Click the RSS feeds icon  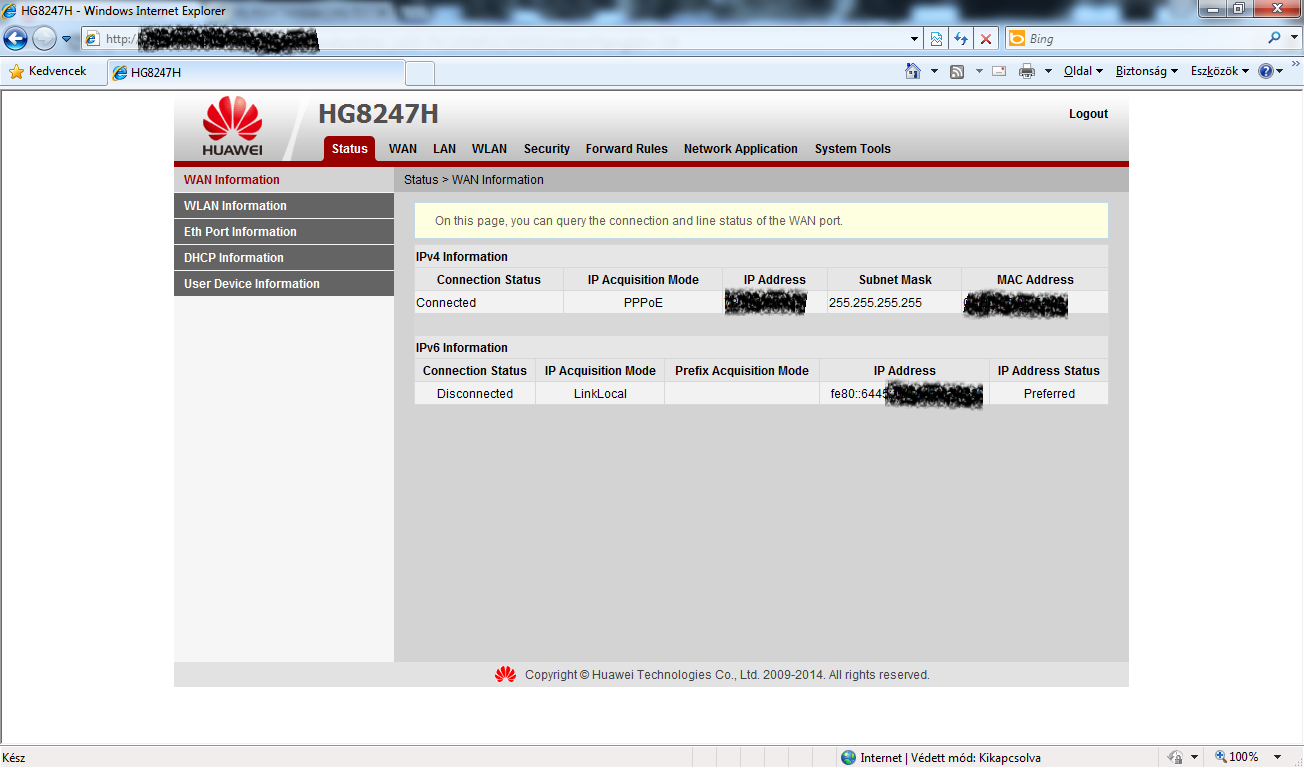(957, 71)
